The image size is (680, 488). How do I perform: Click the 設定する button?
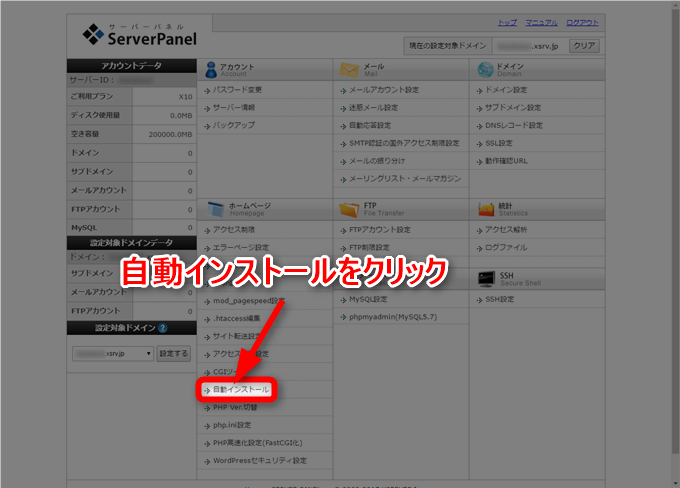(x=173, y=354)
